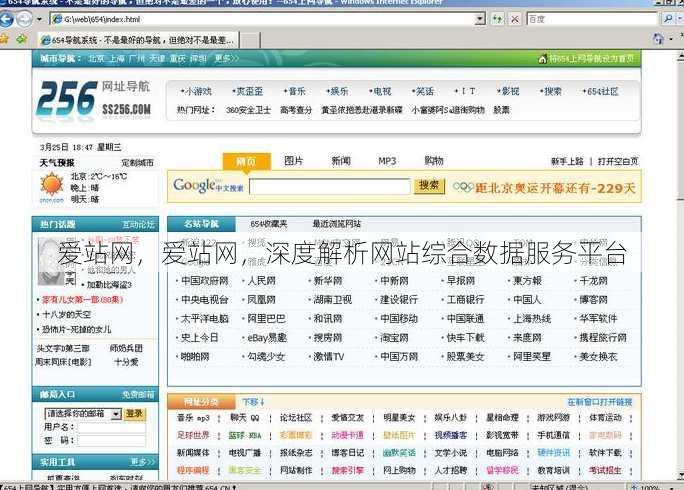684x490 pixels.
Task: Switch to 最近浏览网站 tab
Action: point(337,224)
